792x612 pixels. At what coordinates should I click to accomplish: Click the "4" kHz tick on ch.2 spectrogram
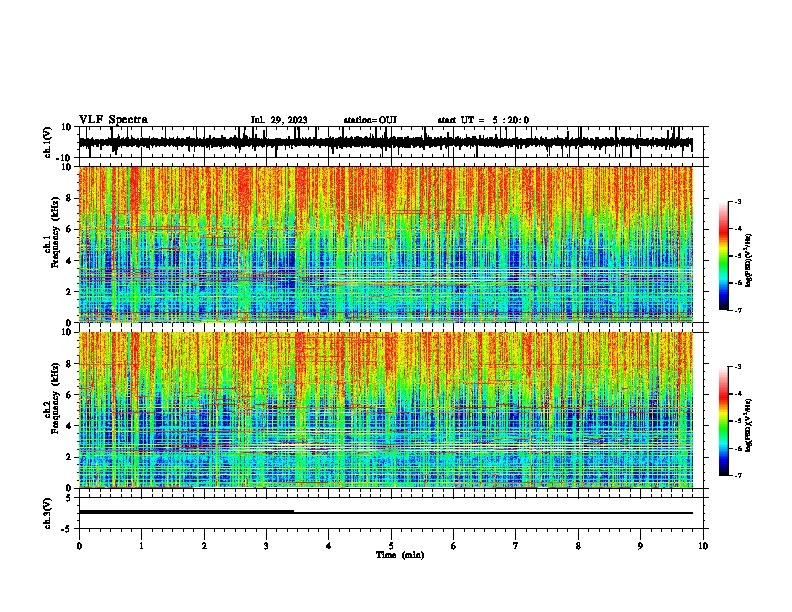pyautogui.click(x=69, y=426)
